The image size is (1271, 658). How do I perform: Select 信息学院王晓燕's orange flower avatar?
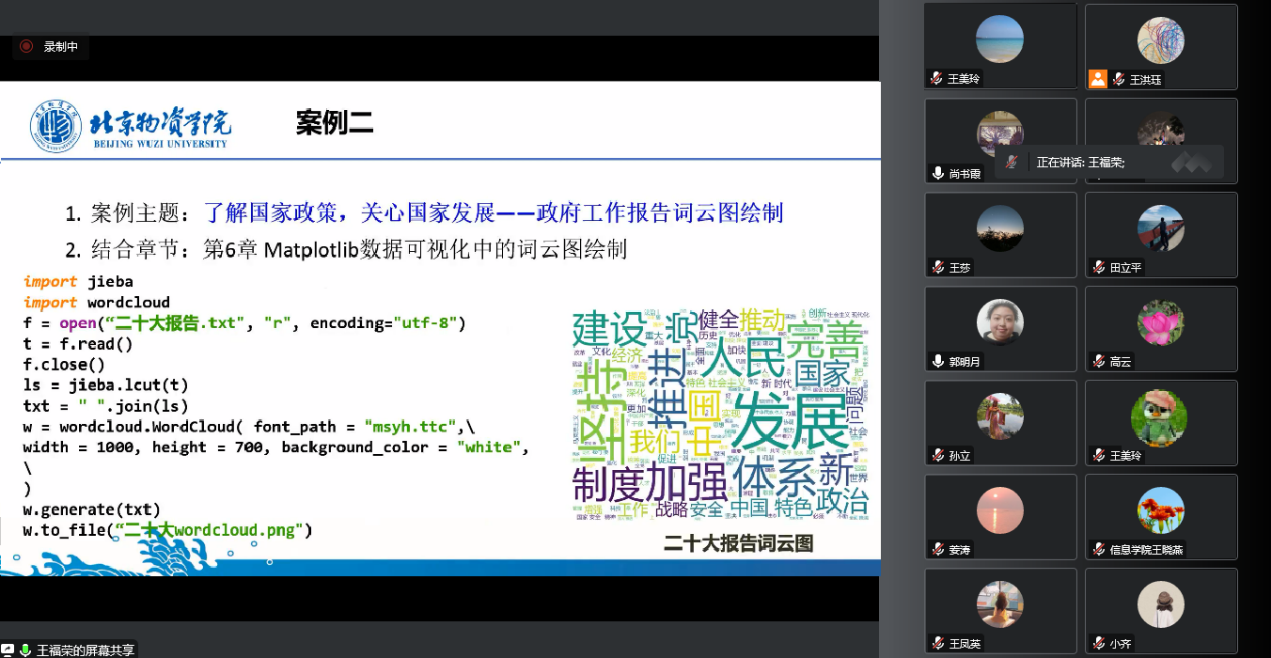point(1161,510)
